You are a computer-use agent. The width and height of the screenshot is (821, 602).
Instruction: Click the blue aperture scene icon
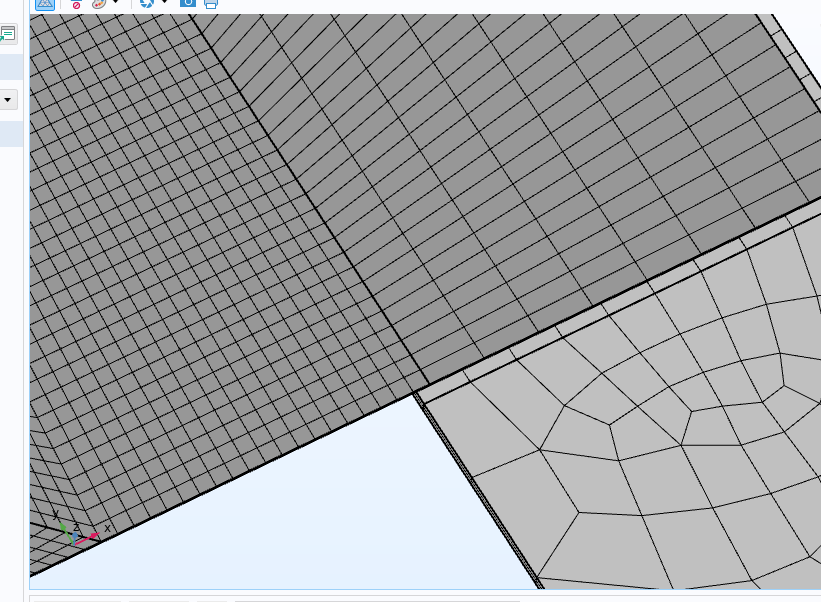(x=147, y=4)
